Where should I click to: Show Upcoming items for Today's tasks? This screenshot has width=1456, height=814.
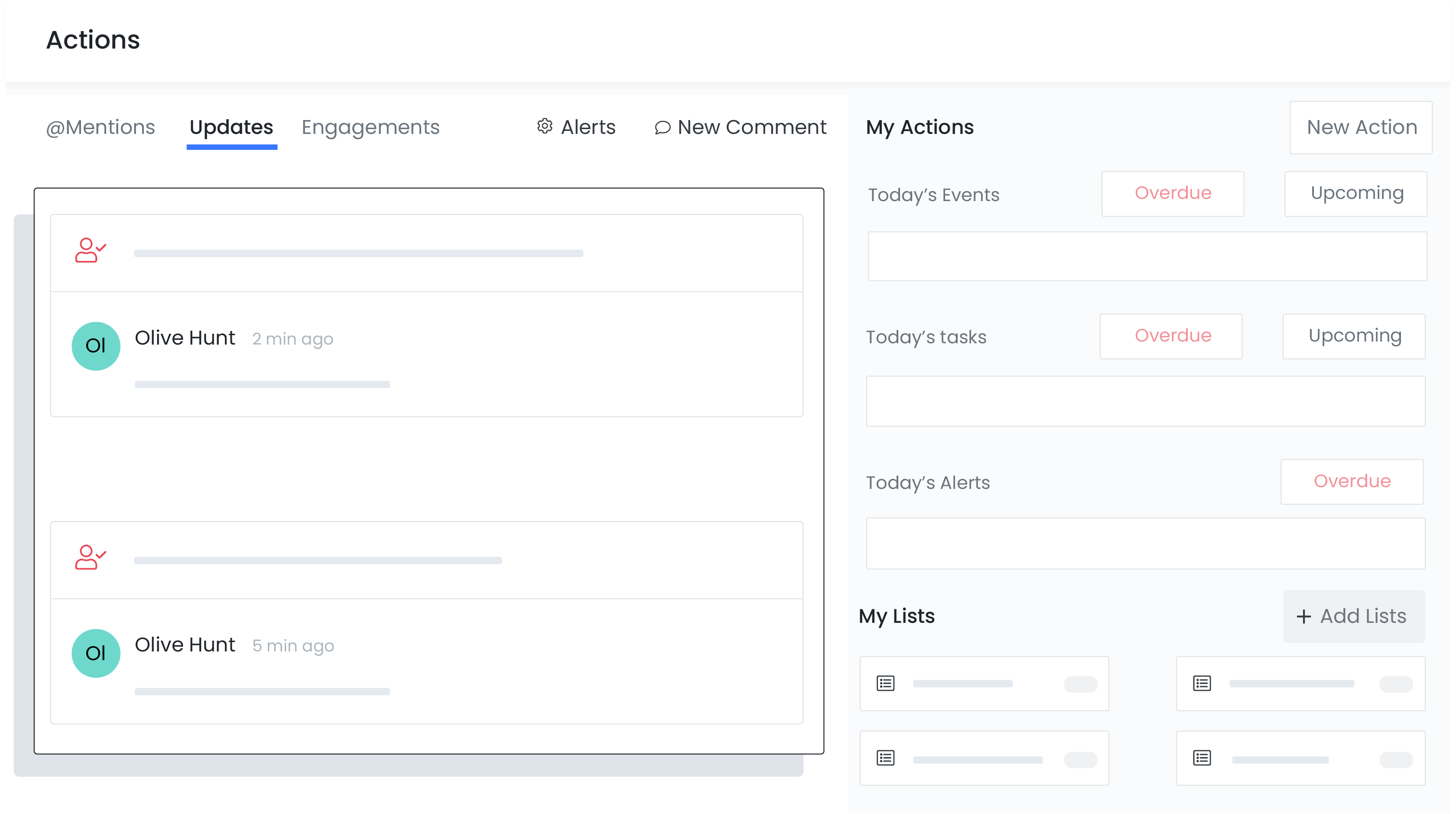[x=1354, y=336]
